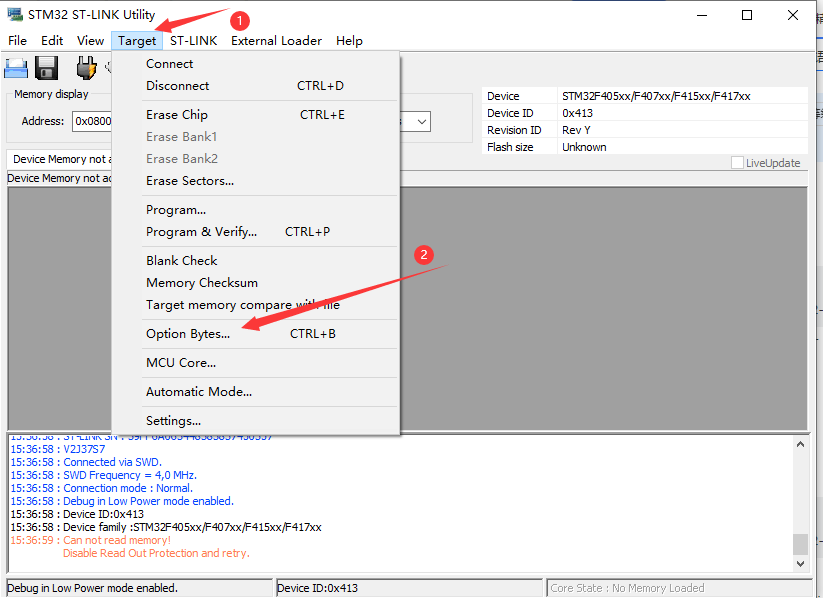Toggle the LiveUpdate checkbox
823x598 pixels.
point(737,163)
